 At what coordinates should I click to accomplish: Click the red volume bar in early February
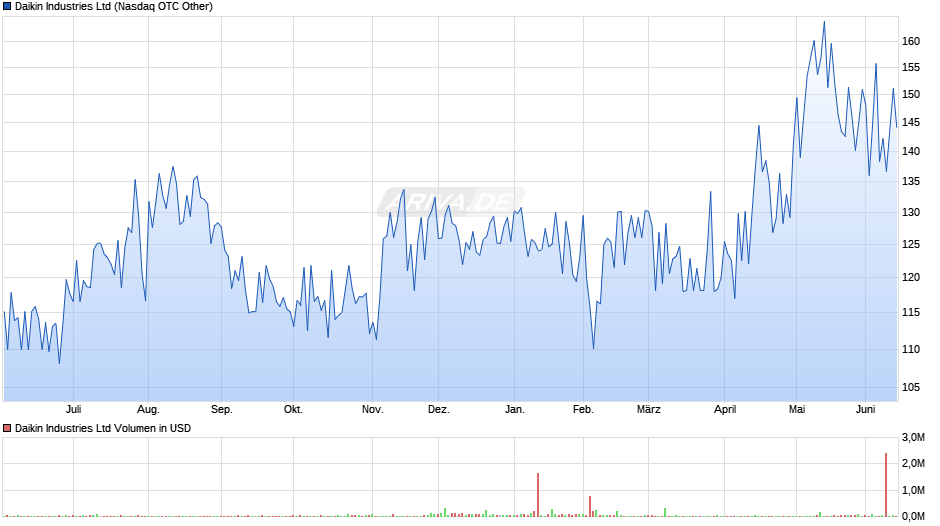click(x=590, y=507)
